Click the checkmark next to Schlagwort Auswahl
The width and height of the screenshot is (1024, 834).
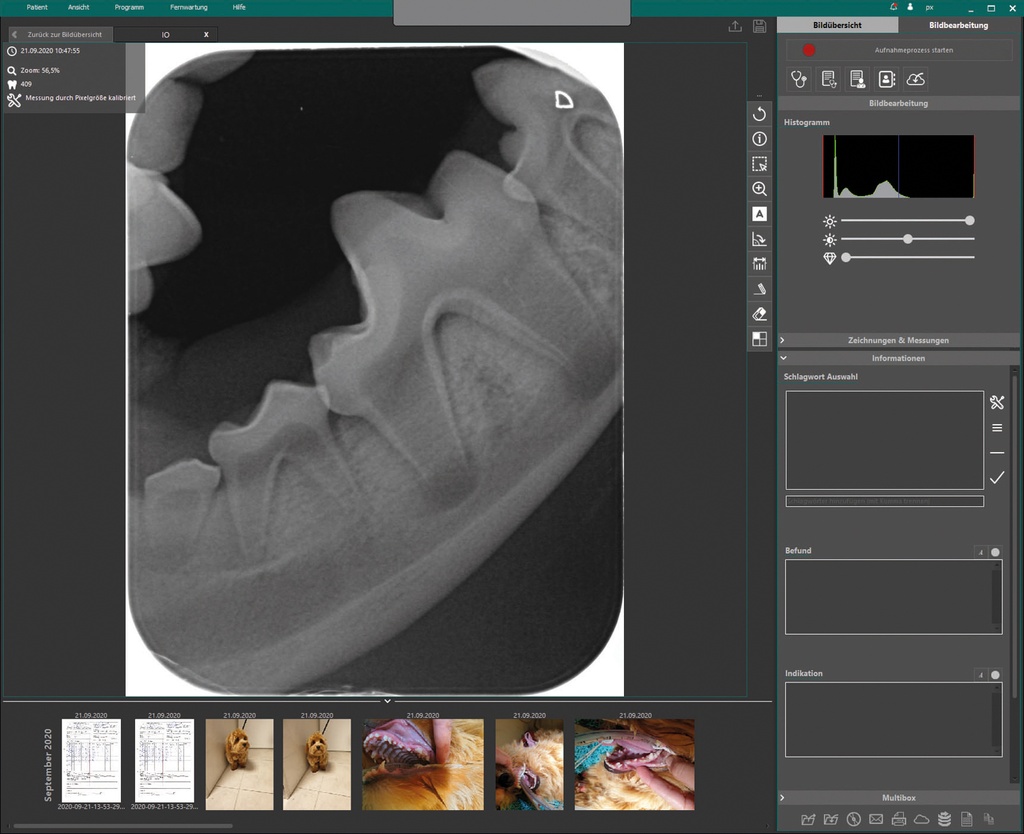(x=996, y=478)
